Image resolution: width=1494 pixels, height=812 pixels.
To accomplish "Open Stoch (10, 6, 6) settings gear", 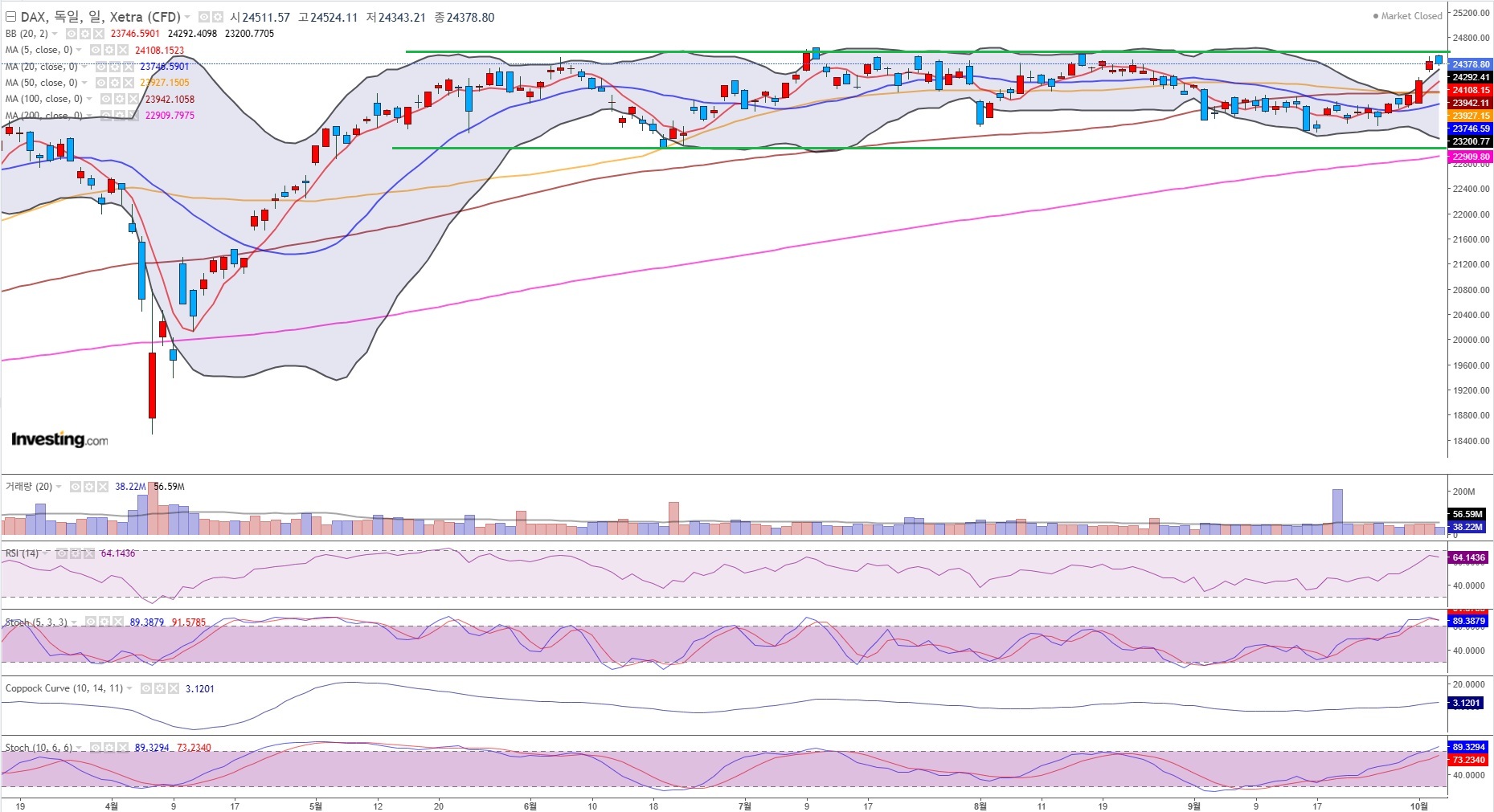I will [108, 748].
